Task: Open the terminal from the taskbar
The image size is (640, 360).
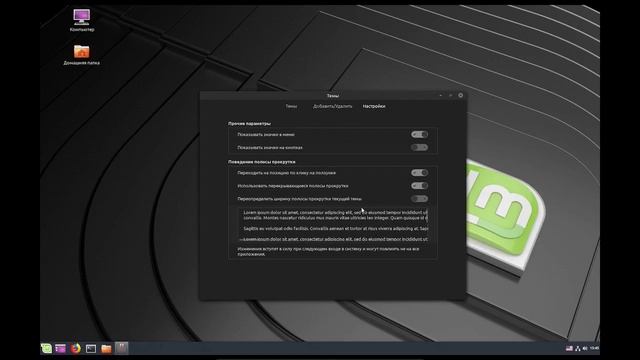Action: tap(91, 348)
